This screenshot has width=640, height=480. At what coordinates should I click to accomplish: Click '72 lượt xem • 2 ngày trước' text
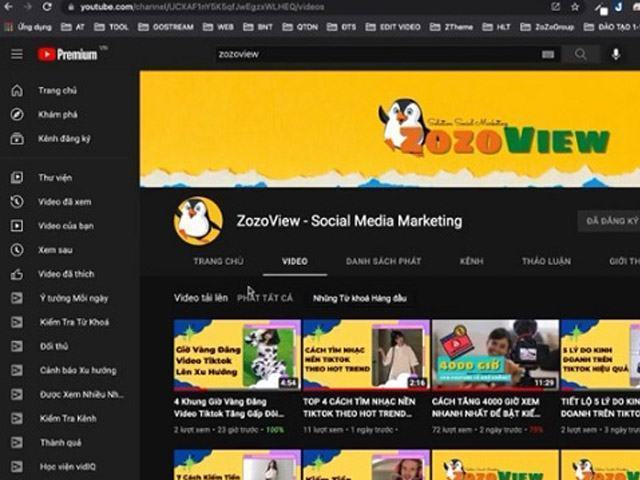pos(477,430)
